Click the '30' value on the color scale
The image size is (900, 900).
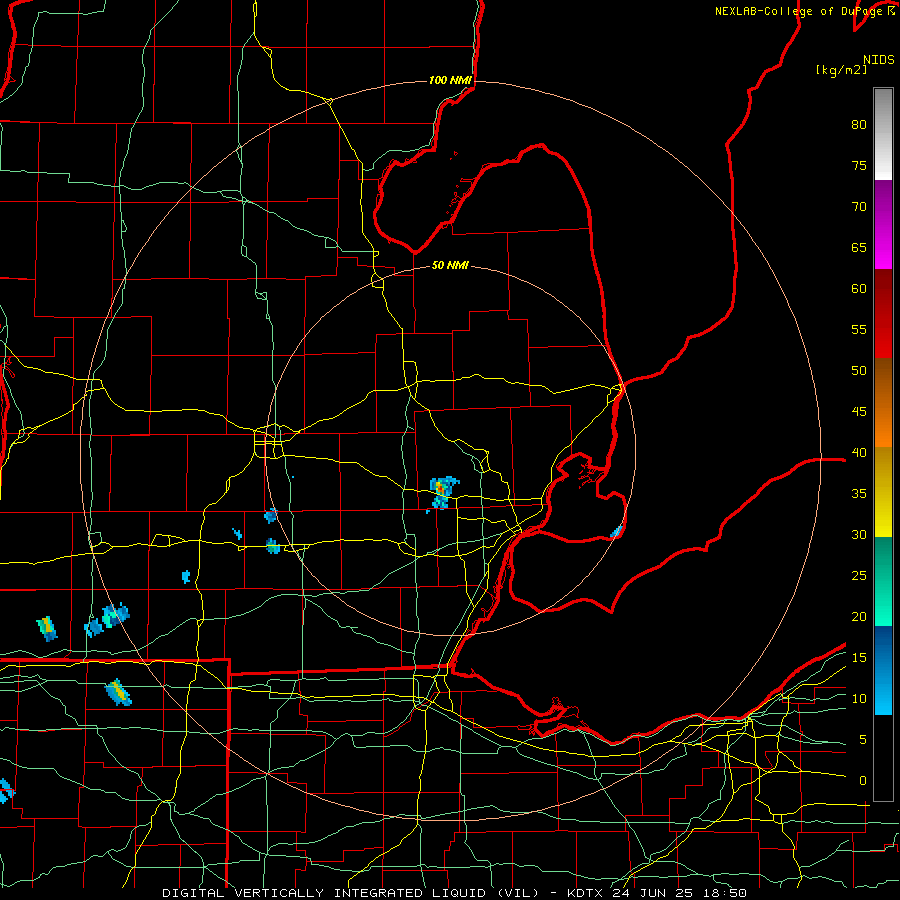pyautogui.click(x=859, y=535)
